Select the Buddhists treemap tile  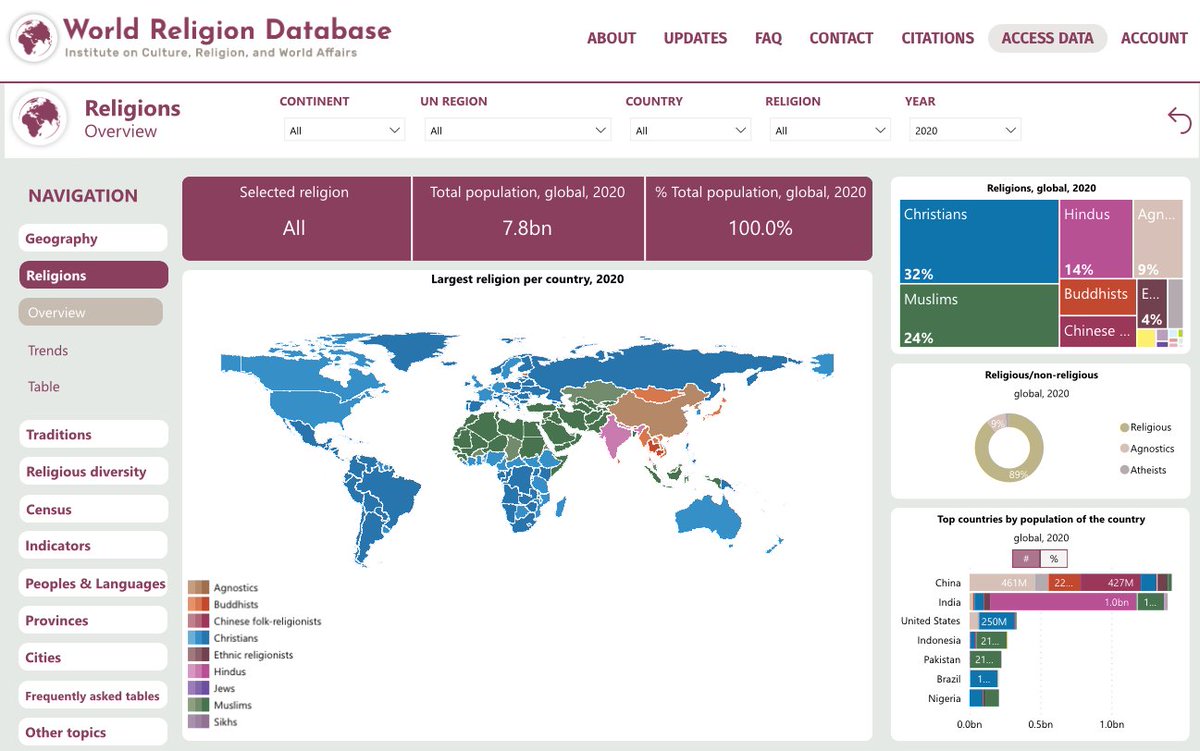(1098, 297)
